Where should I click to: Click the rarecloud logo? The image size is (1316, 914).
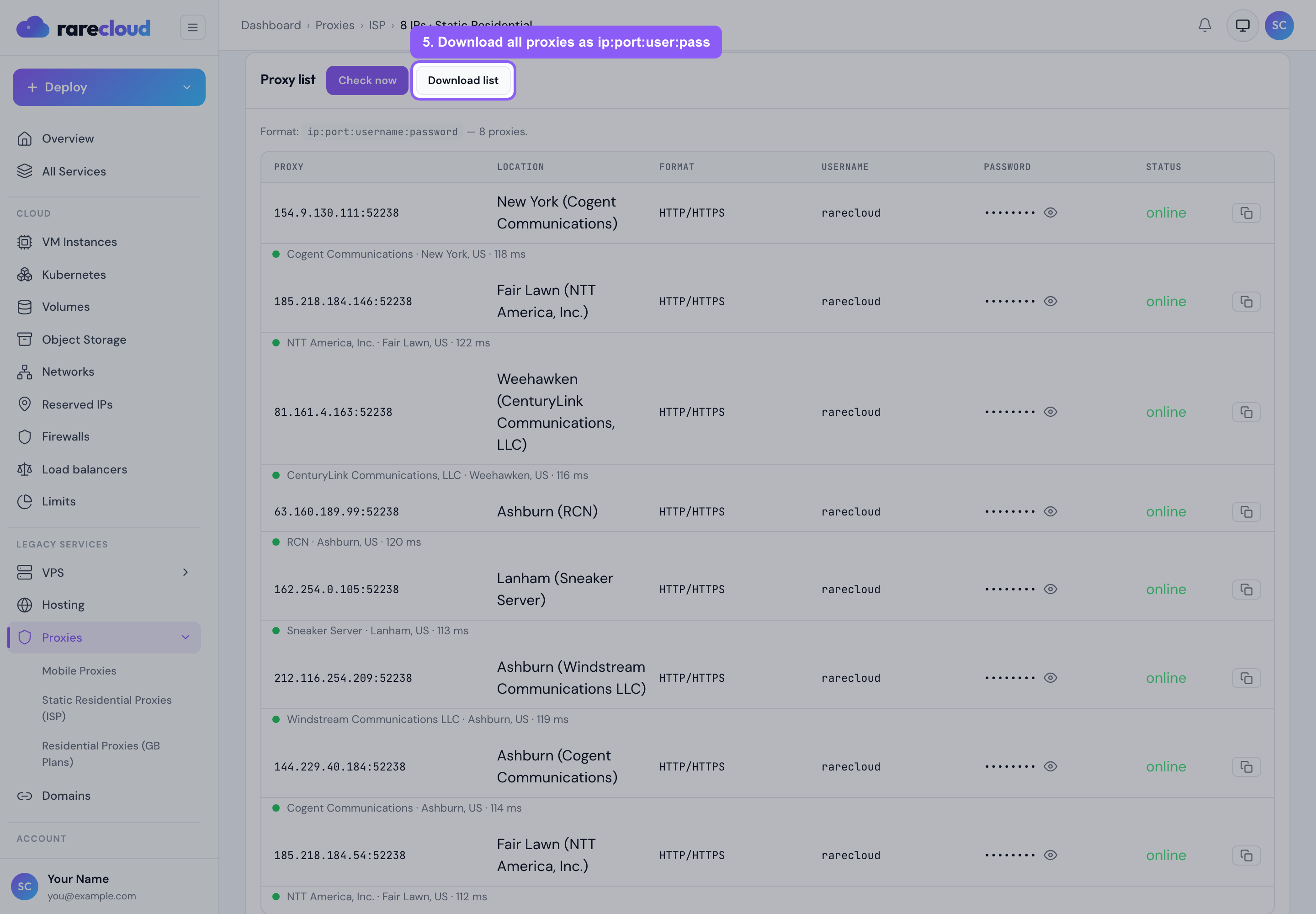point(84,27)
